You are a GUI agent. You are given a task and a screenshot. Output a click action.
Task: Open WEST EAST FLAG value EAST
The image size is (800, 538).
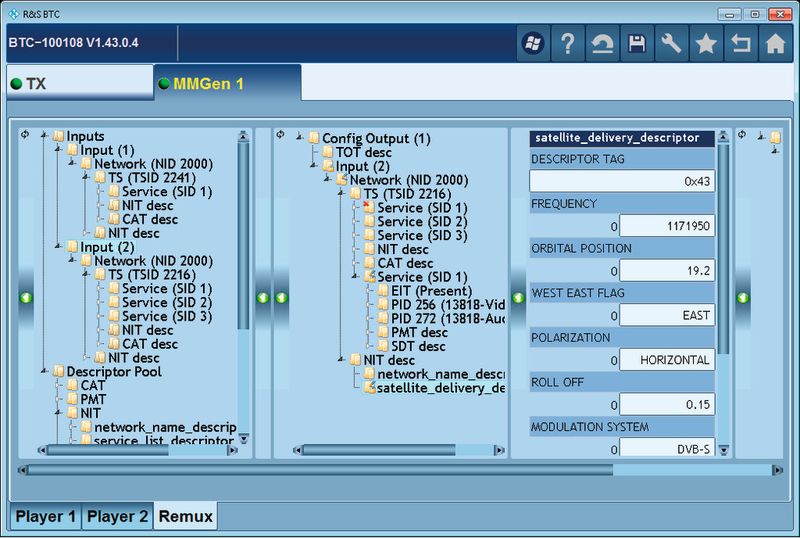pos(667,315)
